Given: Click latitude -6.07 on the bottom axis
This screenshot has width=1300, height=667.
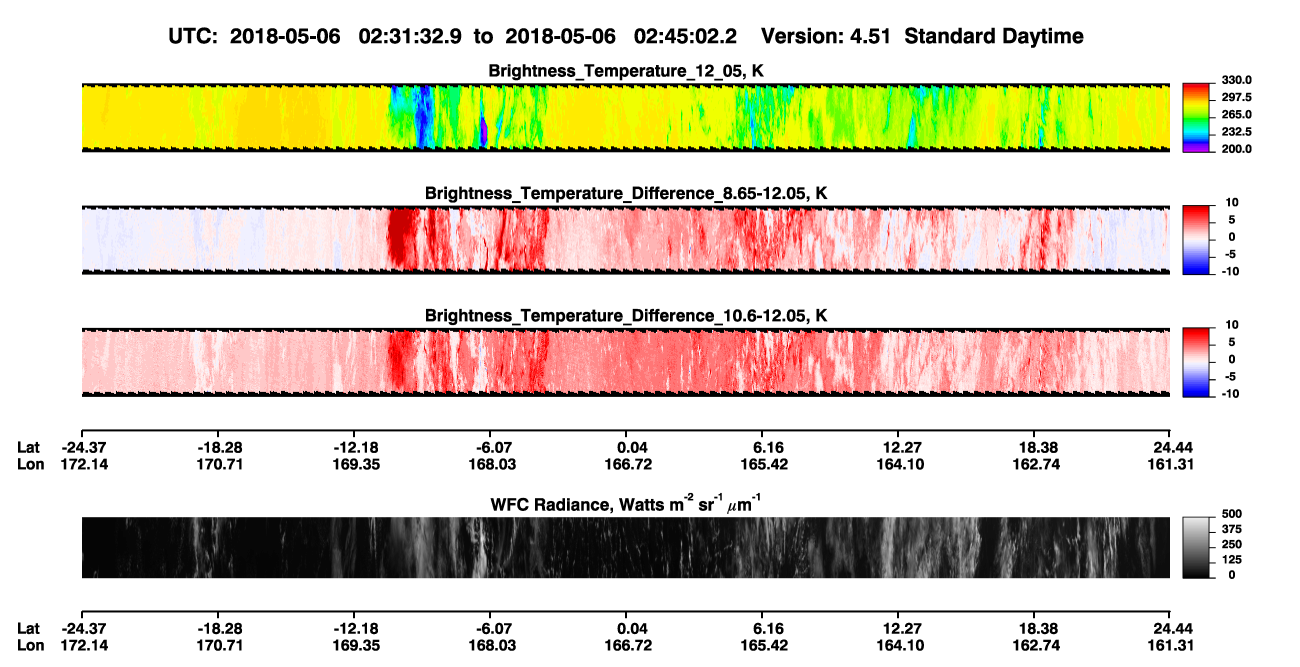Looking at the screenshot, I should [493, 629].
